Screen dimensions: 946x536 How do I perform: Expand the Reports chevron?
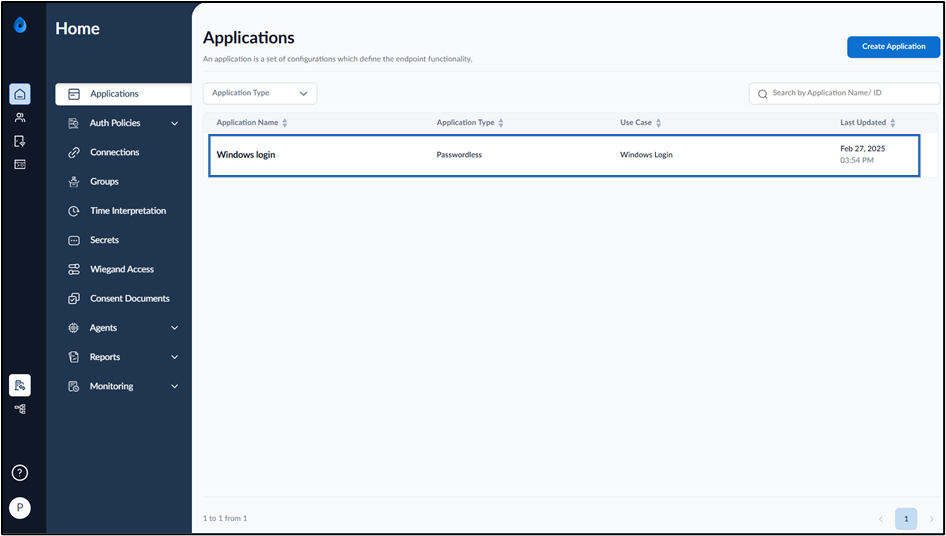(175, 357)
